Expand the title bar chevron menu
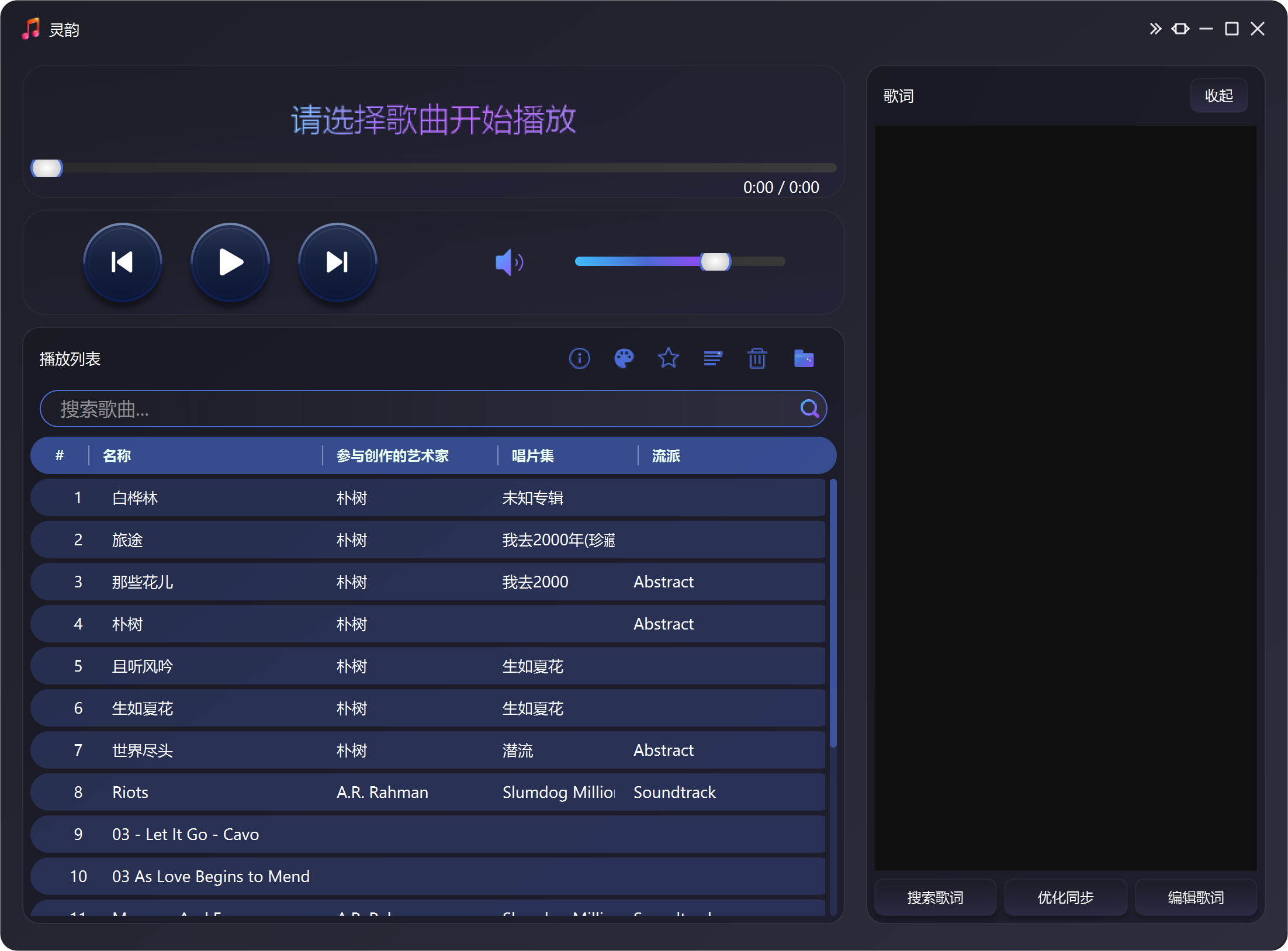The height and width of the screenshot is (951, 1288). coord(1155,28)
